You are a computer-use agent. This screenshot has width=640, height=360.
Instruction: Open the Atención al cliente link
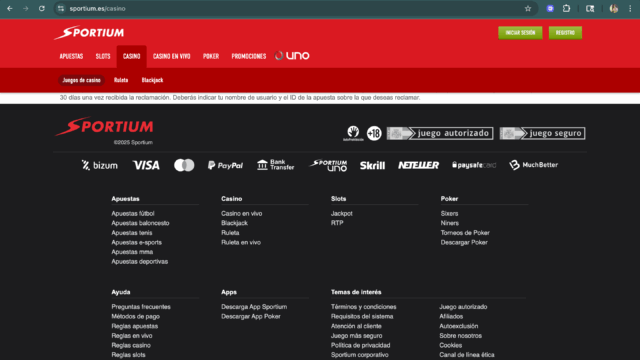tap(356, 326)
